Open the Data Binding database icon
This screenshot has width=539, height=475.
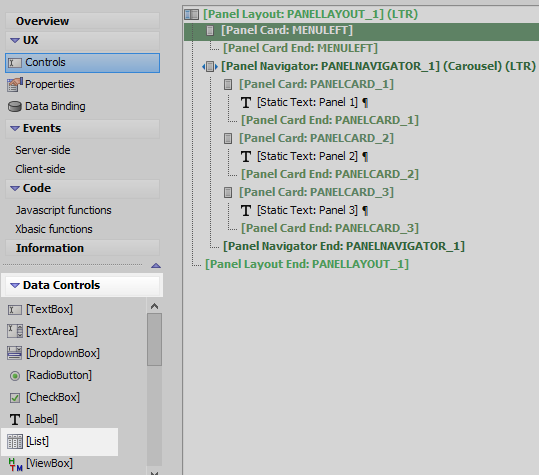(15, 107)
